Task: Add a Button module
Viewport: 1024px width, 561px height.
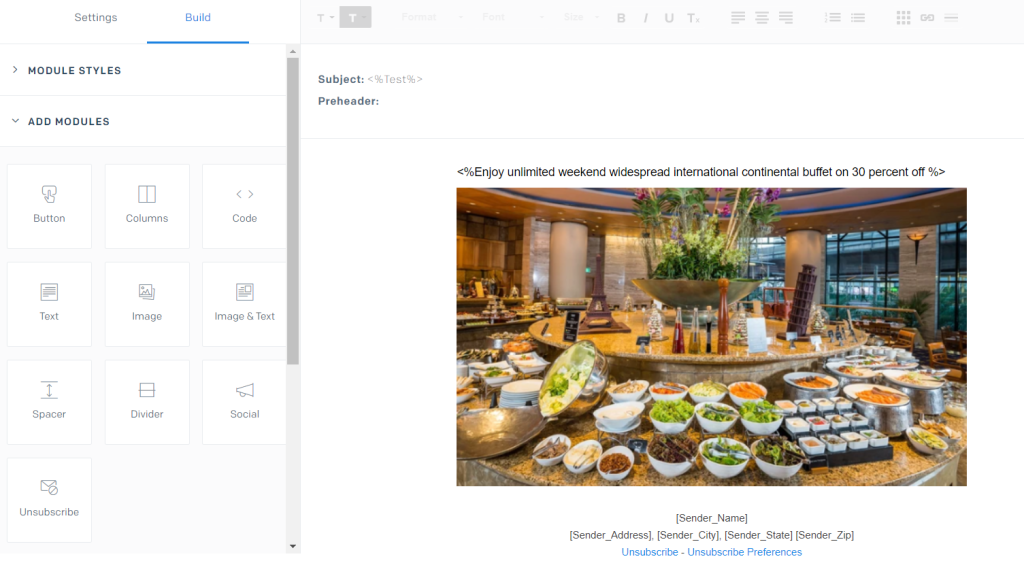Action: pyautogui.click(x=49, y=206)
